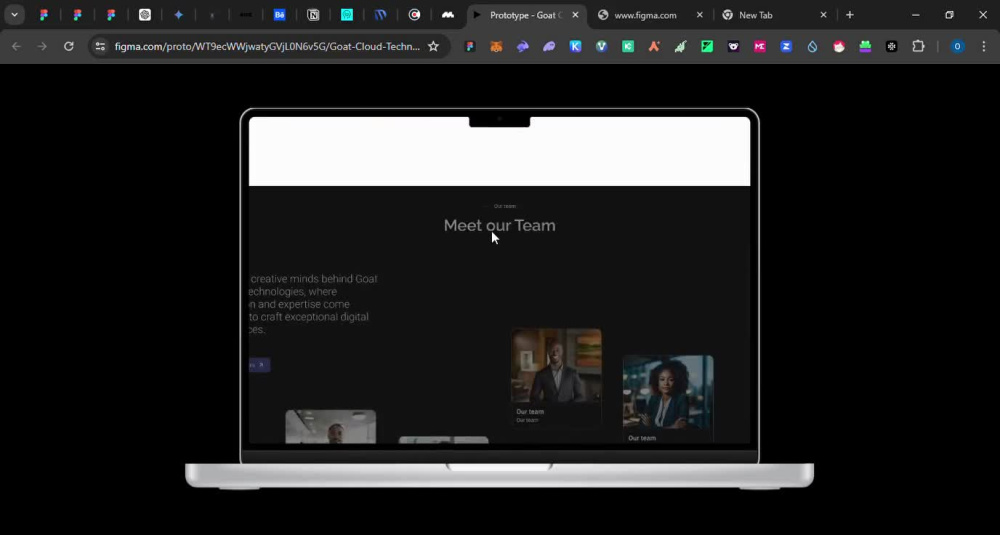This screenshot has width=1000, height=535.
Task: Switch to the blue W icon tab
Action: (x=381, y=15)
